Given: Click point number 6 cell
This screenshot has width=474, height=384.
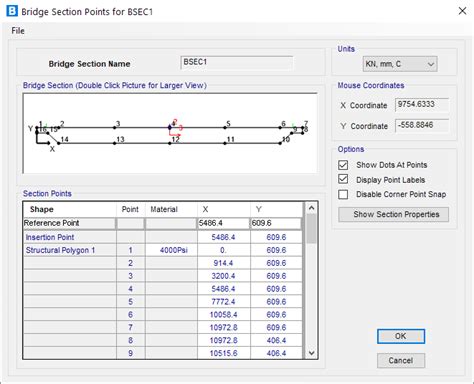Looking at the screenshot, I should coord(131,315).
